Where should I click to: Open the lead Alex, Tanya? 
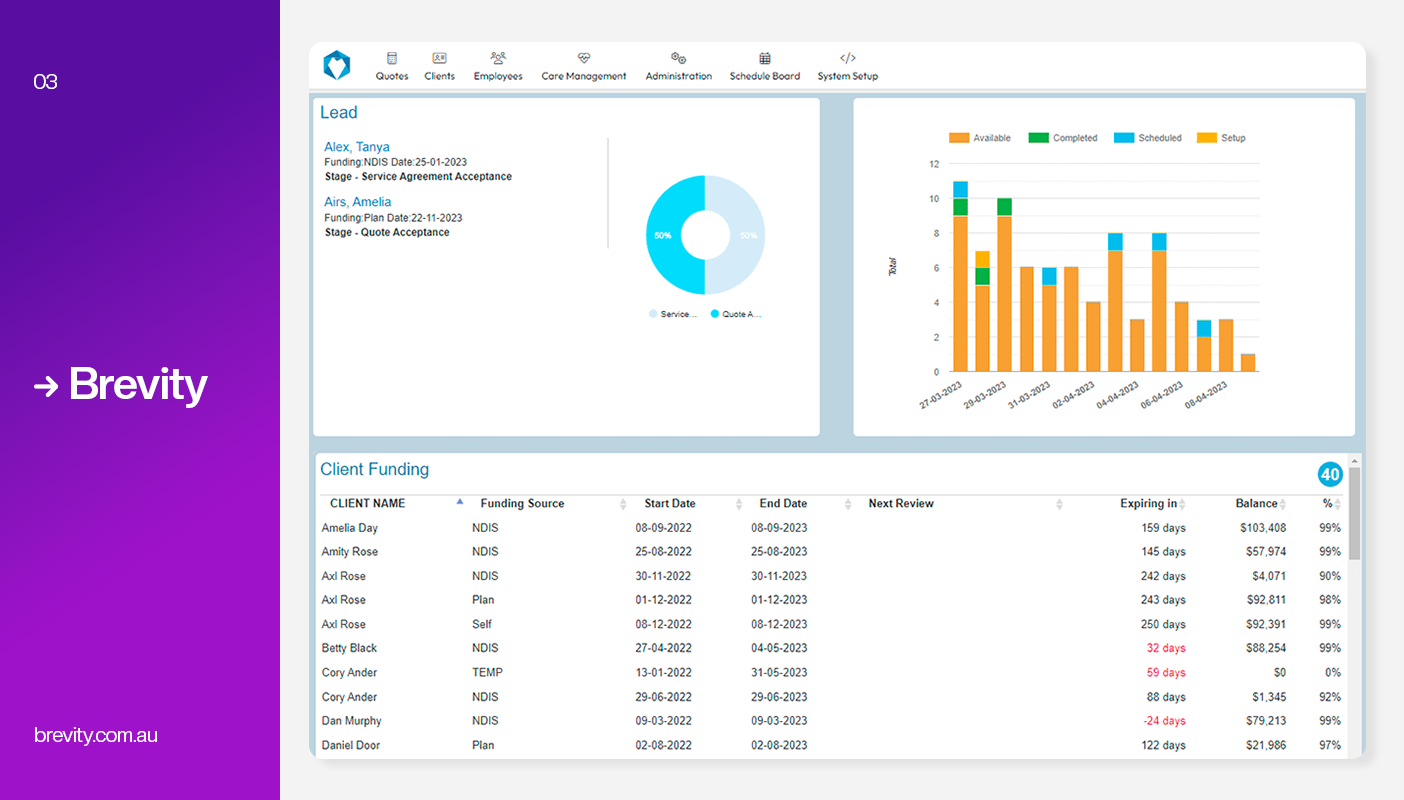tap(357, 147)
